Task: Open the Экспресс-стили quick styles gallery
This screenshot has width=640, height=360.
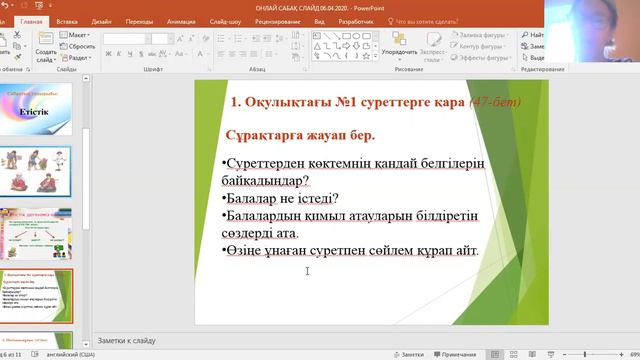Action: [x=433, y=47]
